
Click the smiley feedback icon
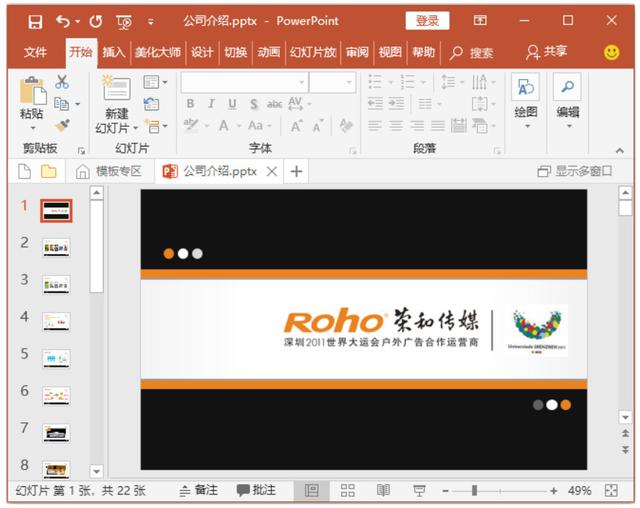click(x=611, y=52)
